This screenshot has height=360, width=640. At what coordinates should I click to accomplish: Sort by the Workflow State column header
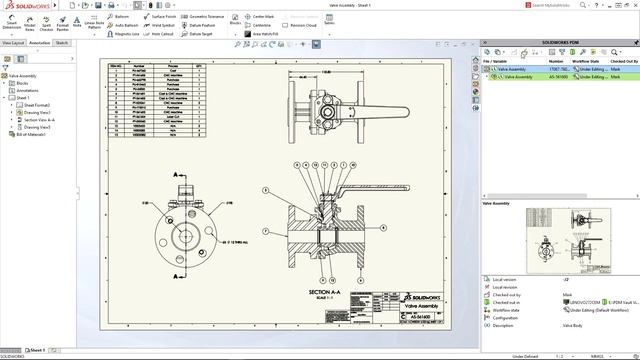[x=585, y=61]
